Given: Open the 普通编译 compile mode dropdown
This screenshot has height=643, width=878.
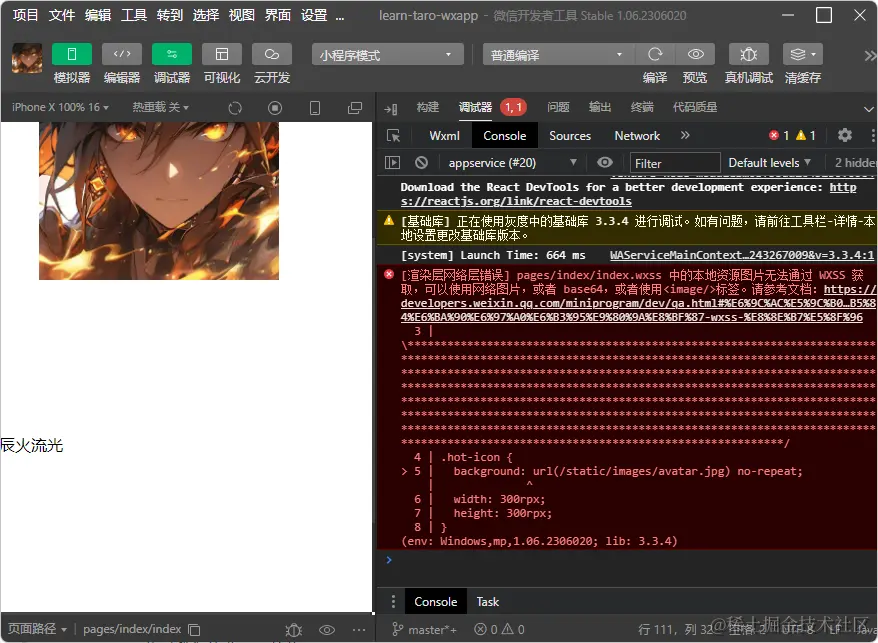Looking at the screenshot, I should [x=555, y=54].
